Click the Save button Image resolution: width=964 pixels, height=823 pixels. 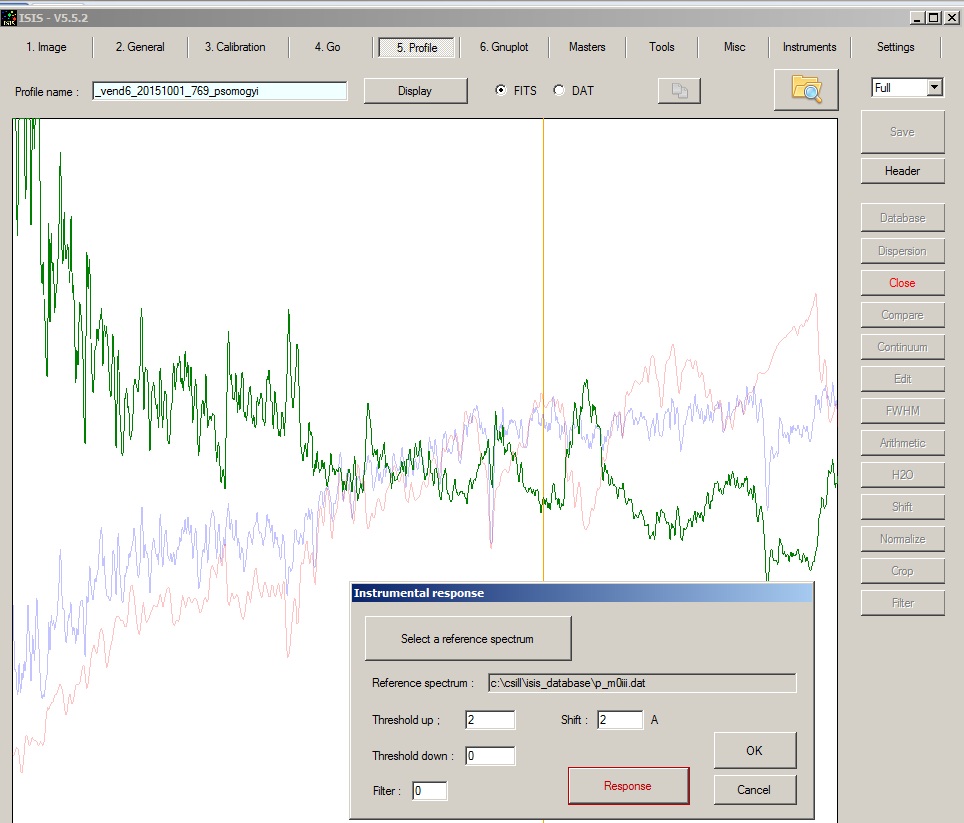pyautogui.click(x=903, y=132)
